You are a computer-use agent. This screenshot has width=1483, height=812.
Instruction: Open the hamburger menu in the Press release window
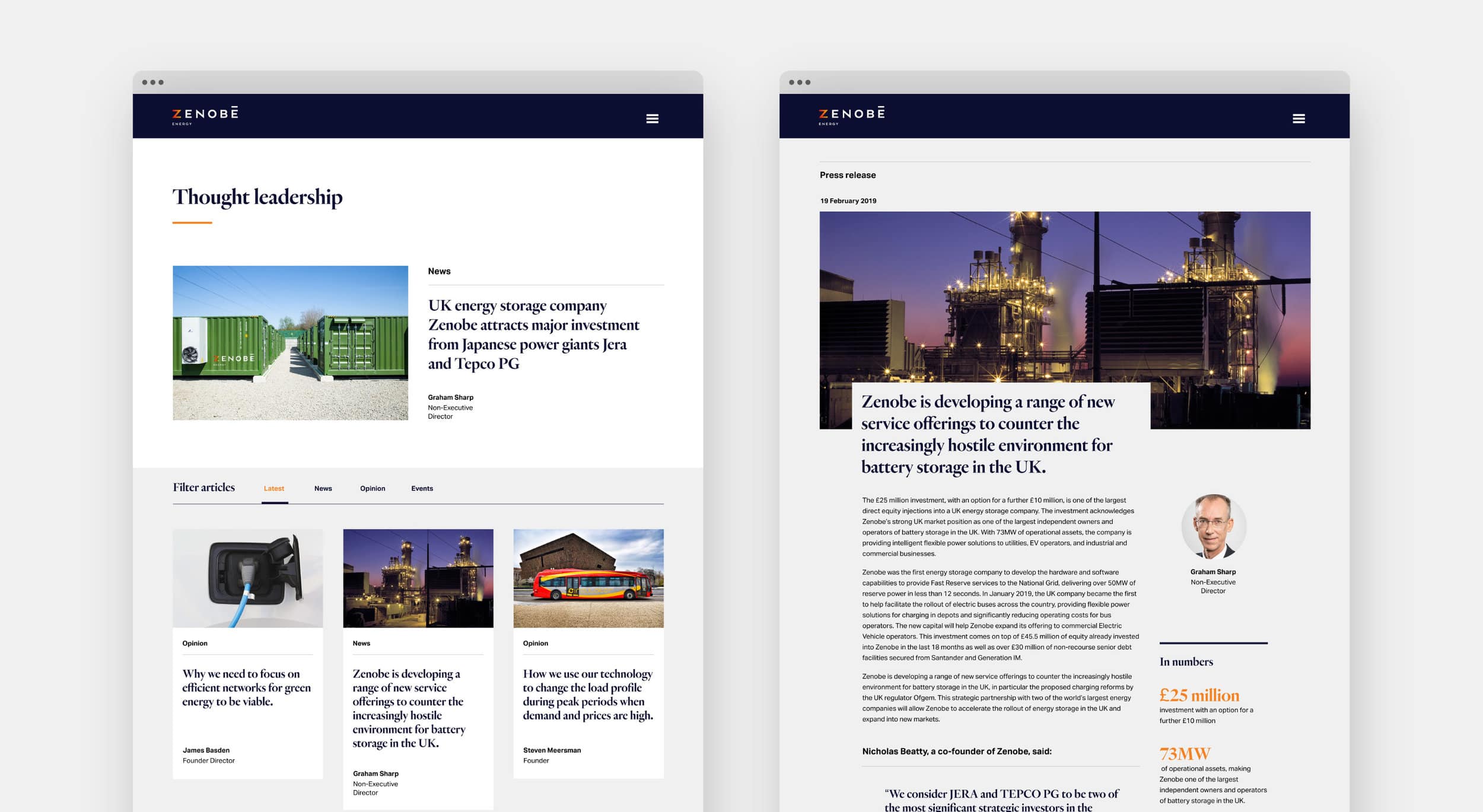pos(1299,119)
